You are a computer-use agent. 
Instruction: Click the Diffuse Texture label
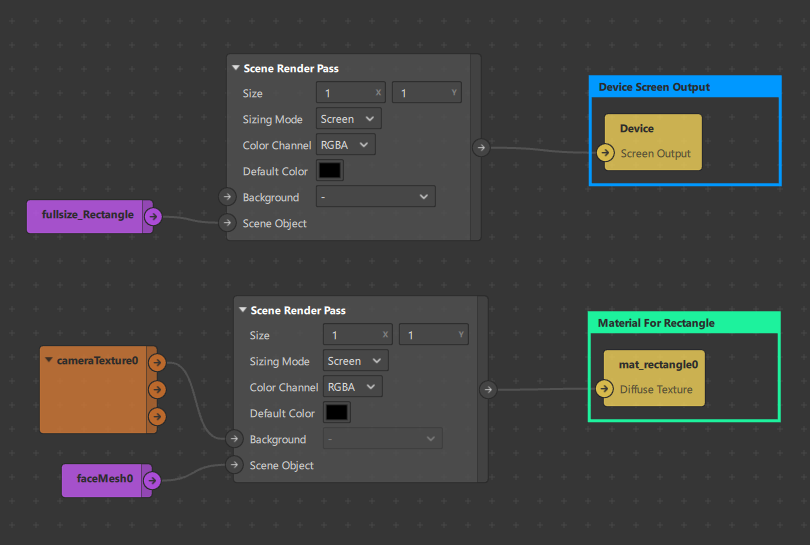pos(656,390)
